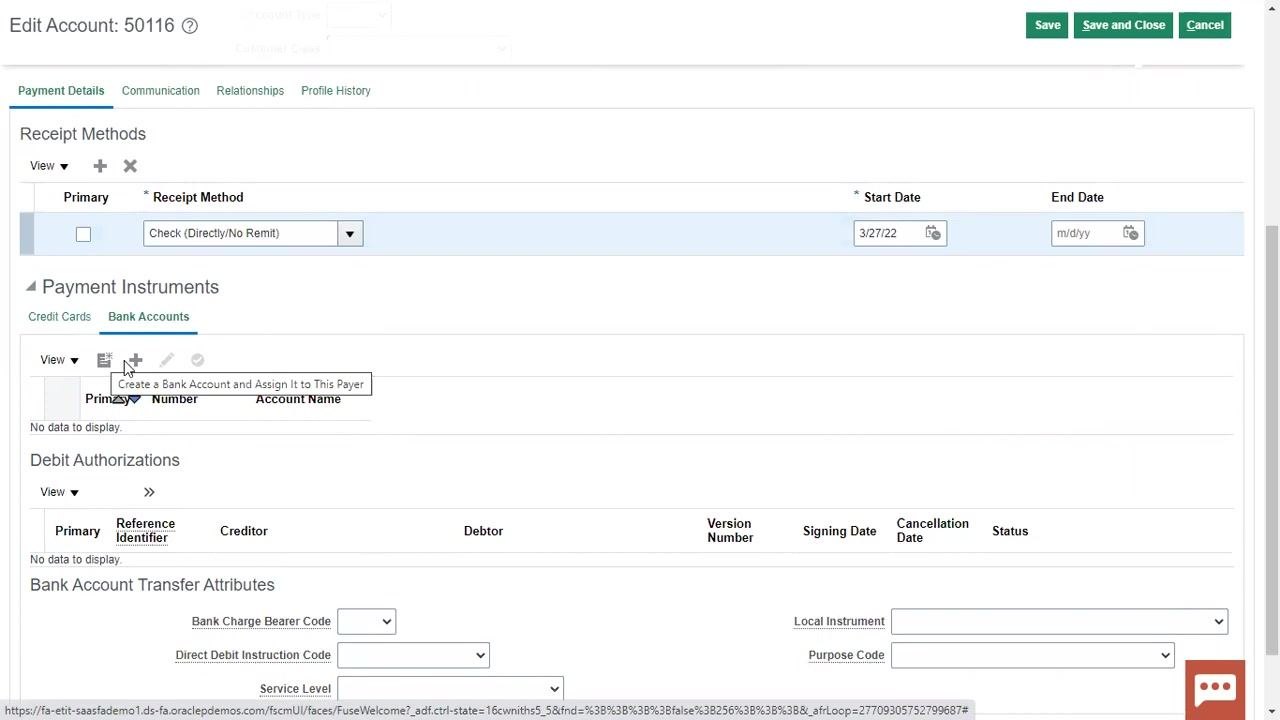Open Direct Debit Instruction Code dropdown
This screenshot has width=1280, height=720.
point(413,655)
